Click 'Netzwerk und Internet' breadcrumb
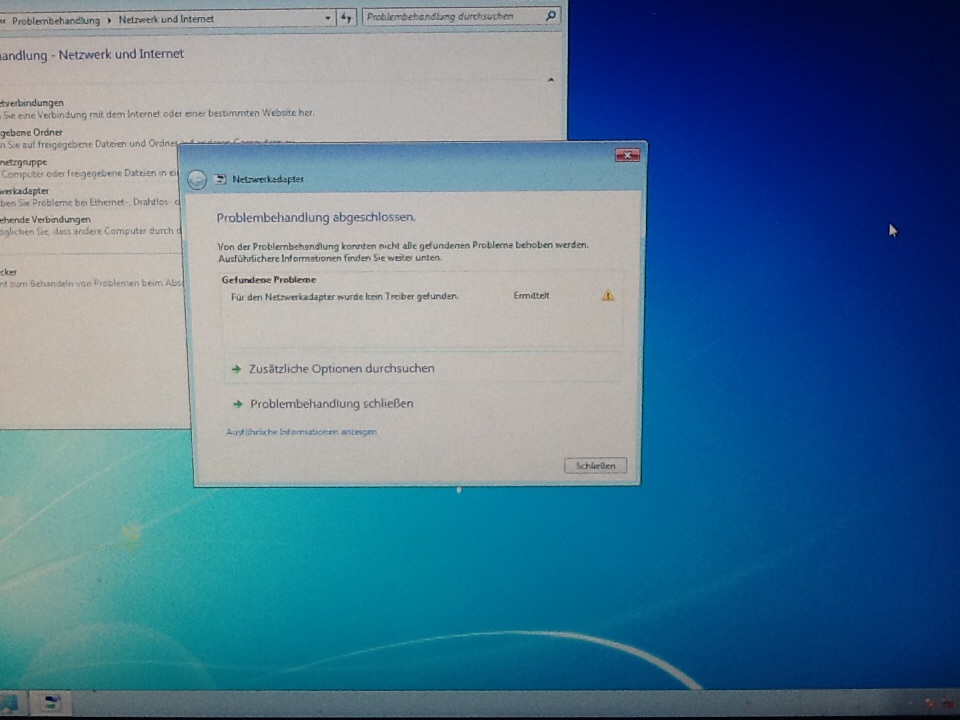The width and height of the screenshot is (960, 720). (166, 19)
